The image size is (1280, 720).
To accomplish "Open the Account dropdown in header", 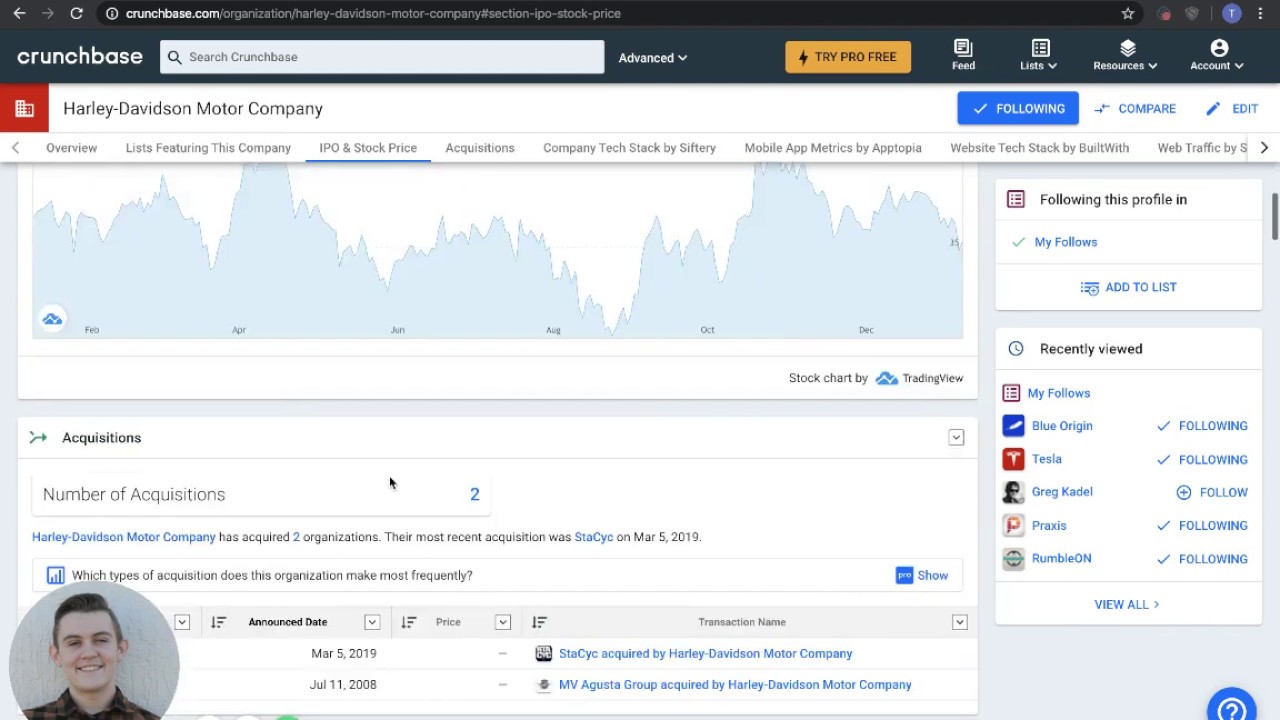I will pyautogui.click(x=1217, y=56).
